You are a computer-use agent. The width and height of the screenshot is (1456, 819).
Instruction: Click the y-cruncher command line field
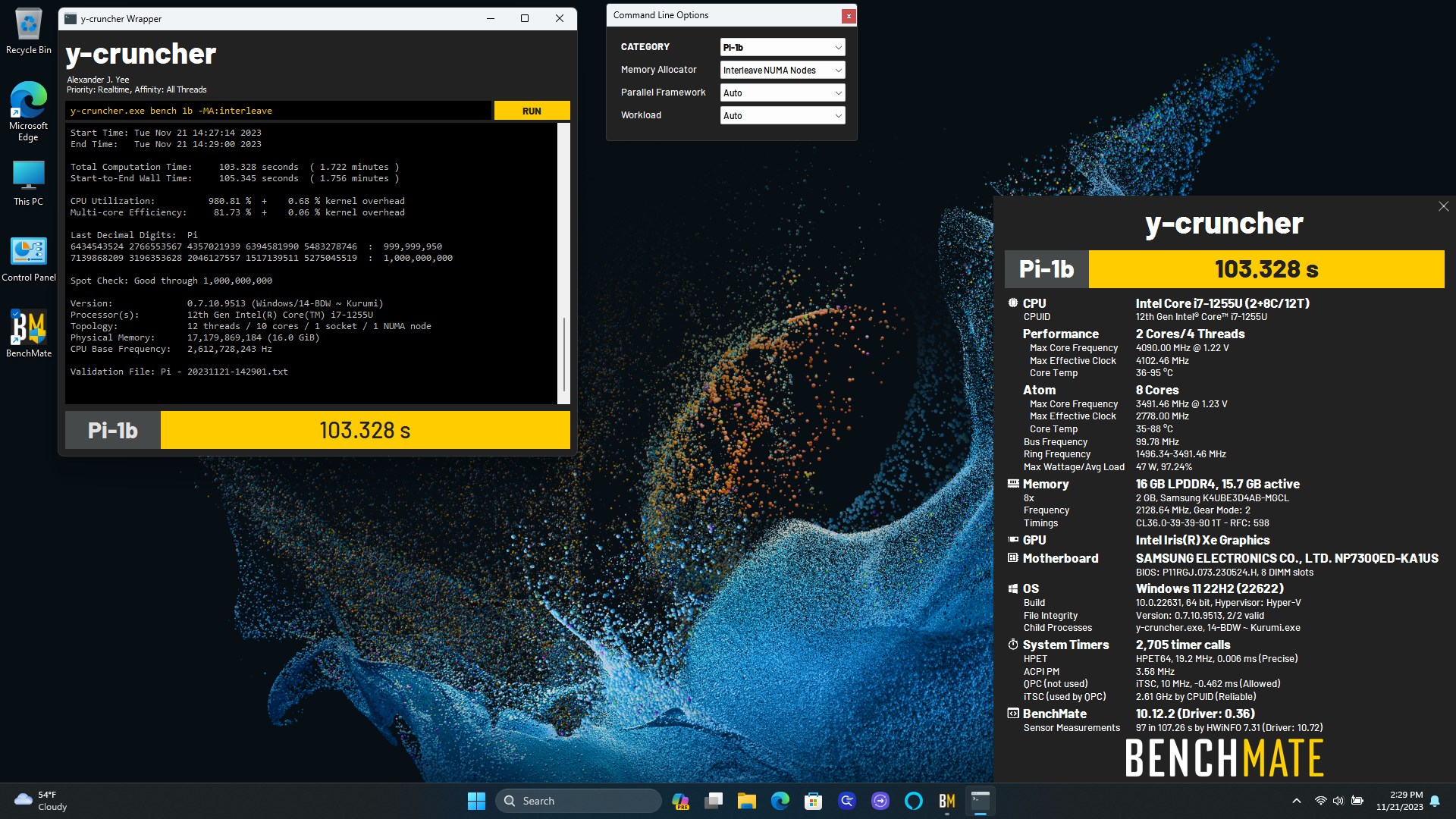point(278,111)
